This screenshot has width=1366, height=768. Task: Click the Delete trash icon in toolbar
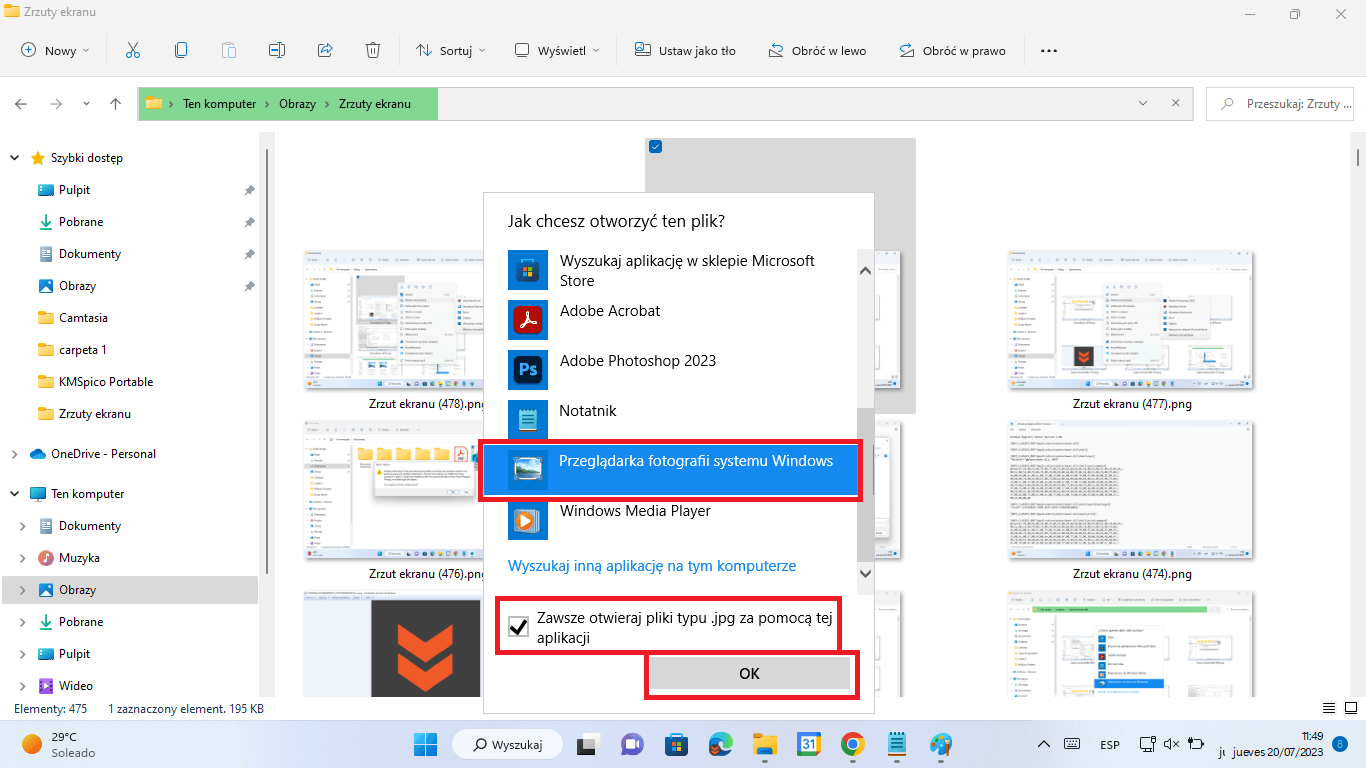[373, 50]
